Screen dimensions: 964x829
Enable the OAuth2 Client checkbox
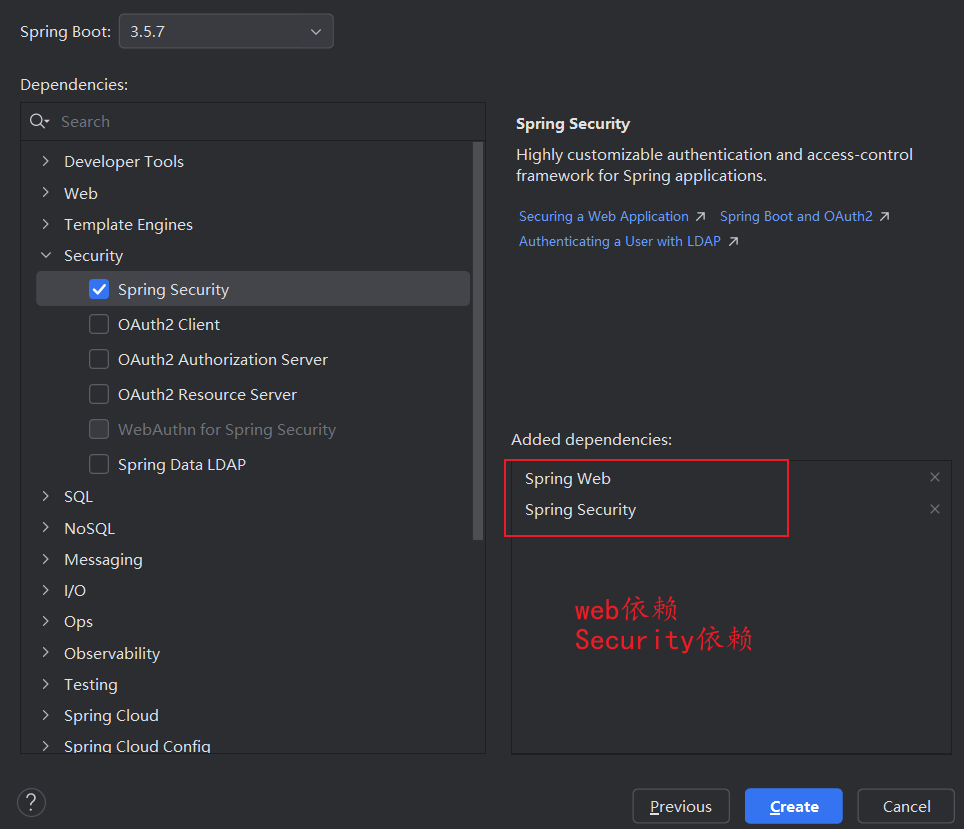tap(99, 324)
